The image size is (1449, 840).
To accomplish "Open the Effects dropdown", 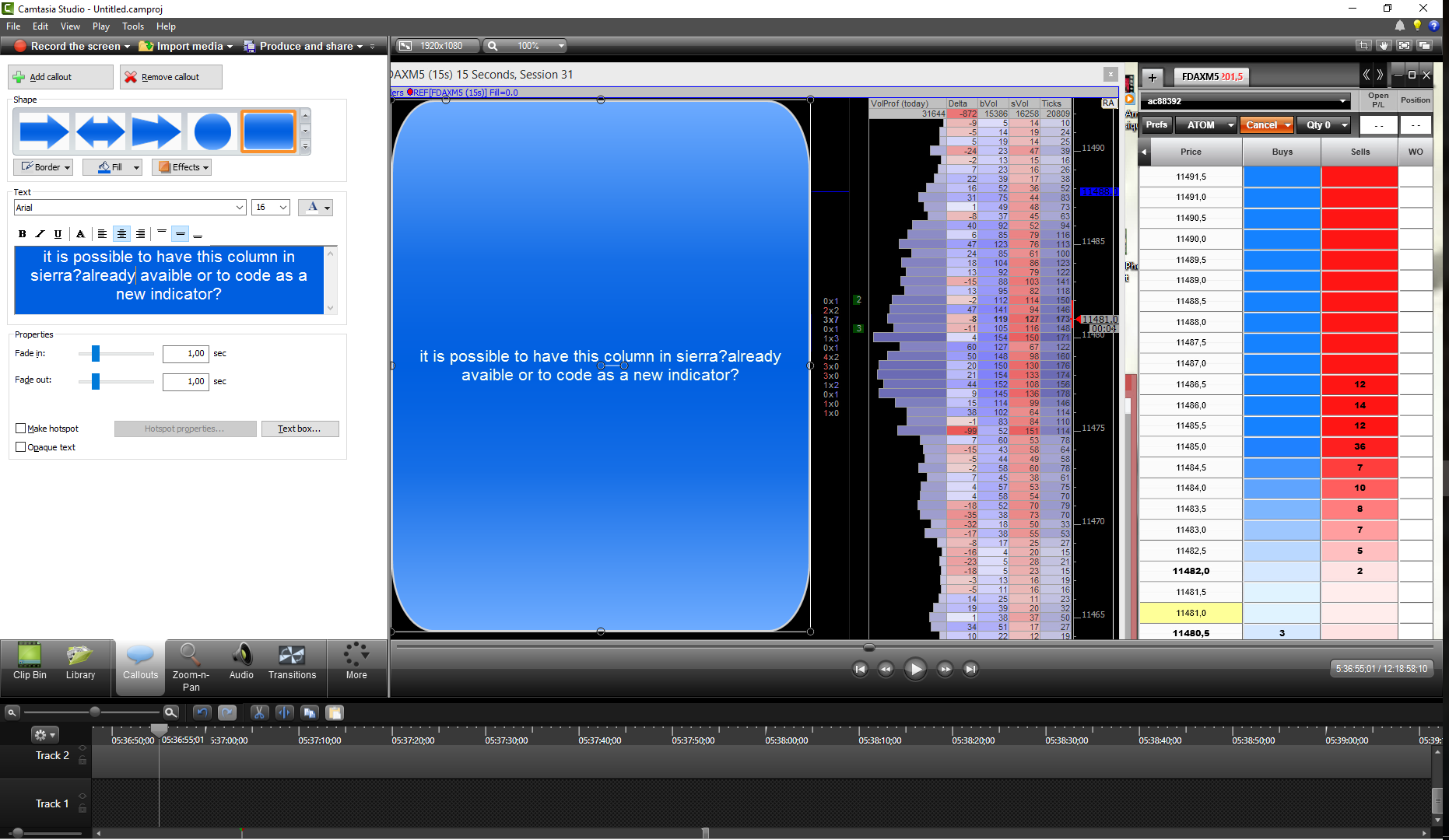I will click(181, 167).
